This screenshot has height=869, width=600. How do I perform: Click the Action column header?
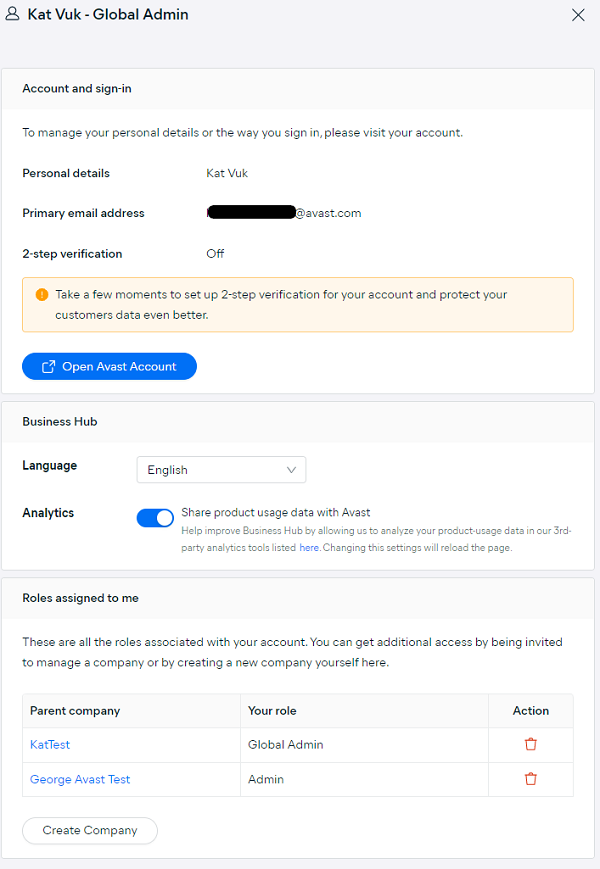(x=531, y=710)
